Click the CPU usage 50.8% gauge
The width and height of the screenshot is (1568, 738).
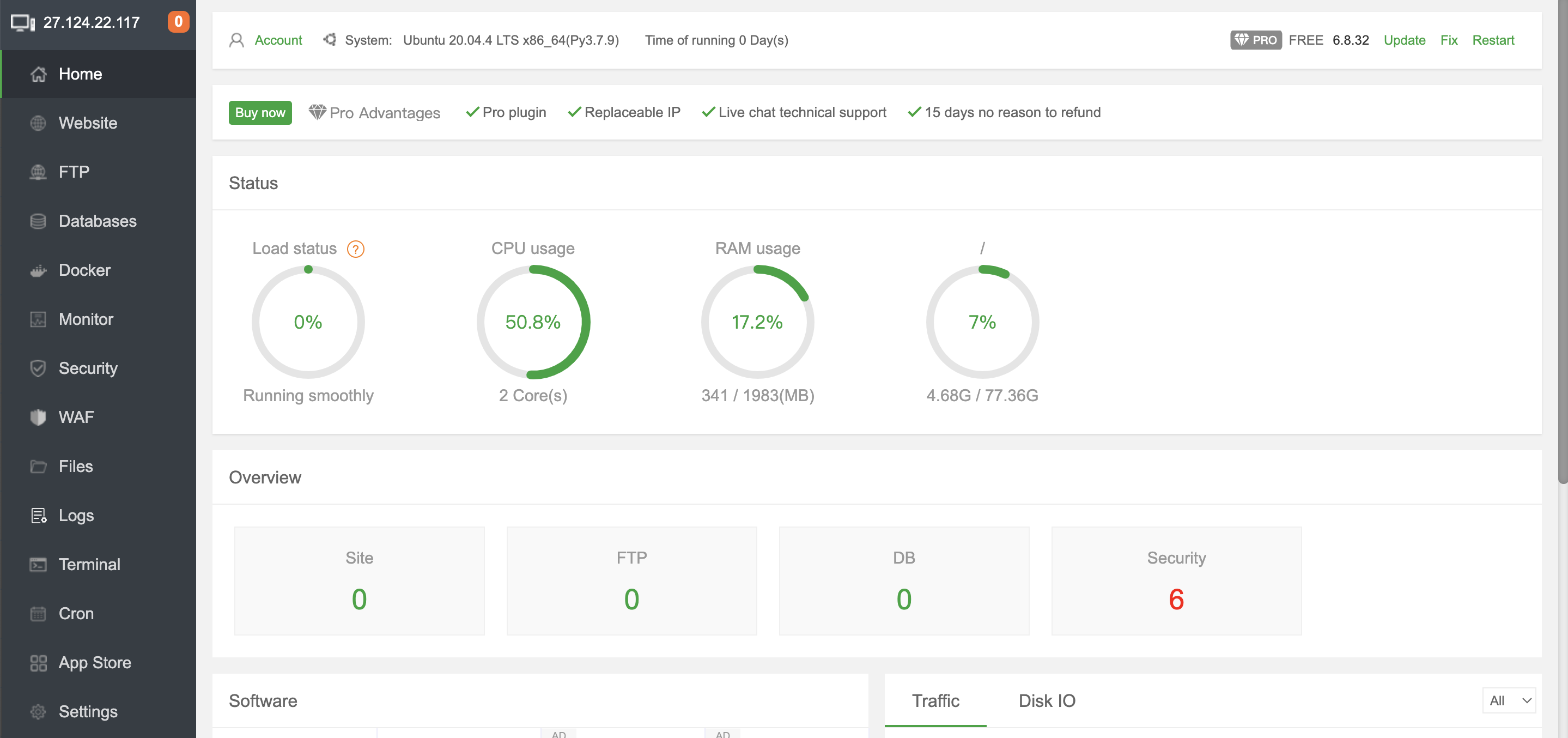pyautogui.click(x=533, y=322)
